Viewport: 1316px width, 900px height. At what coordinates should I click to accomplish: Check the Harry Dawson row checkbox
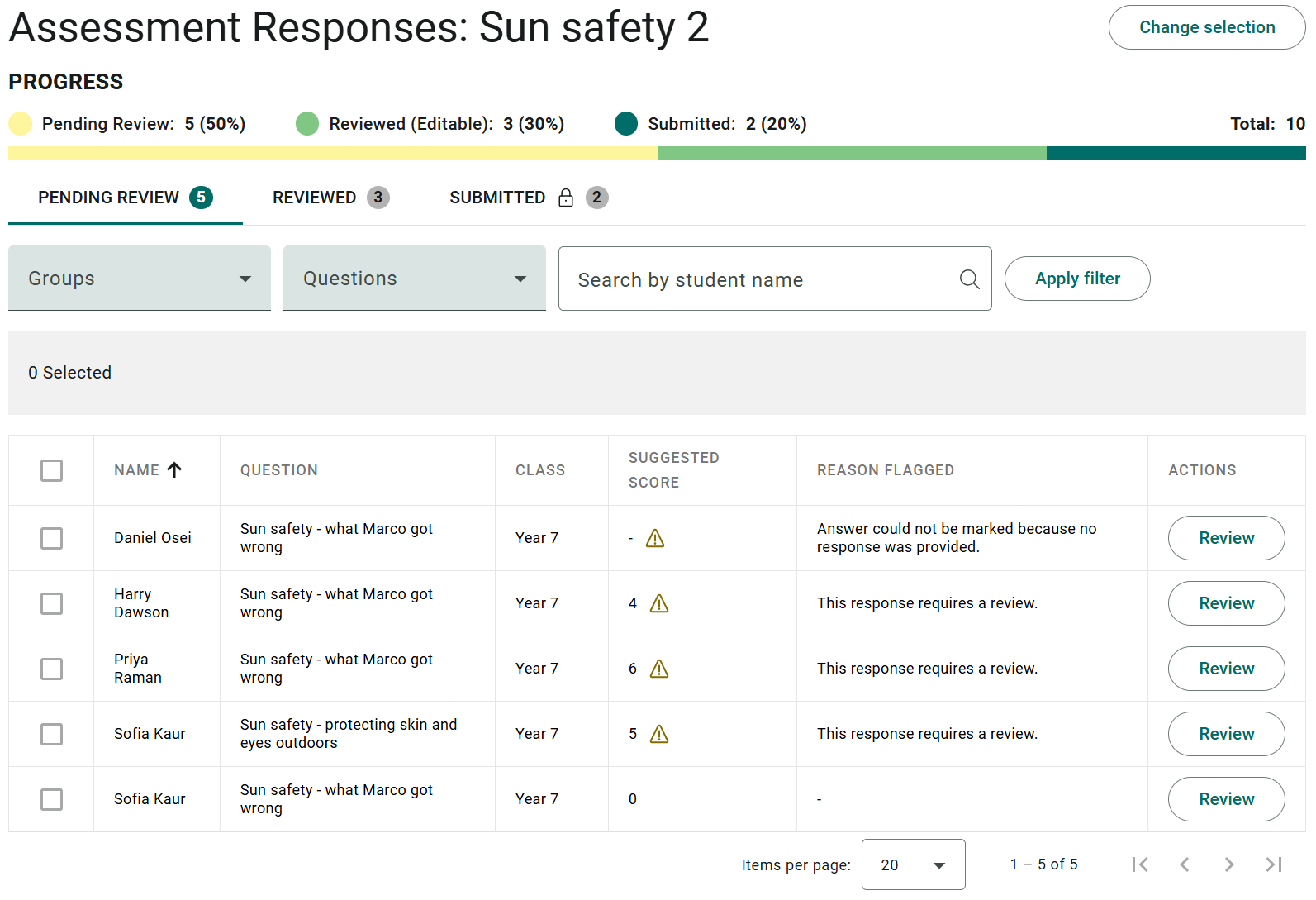coord(51,603)
